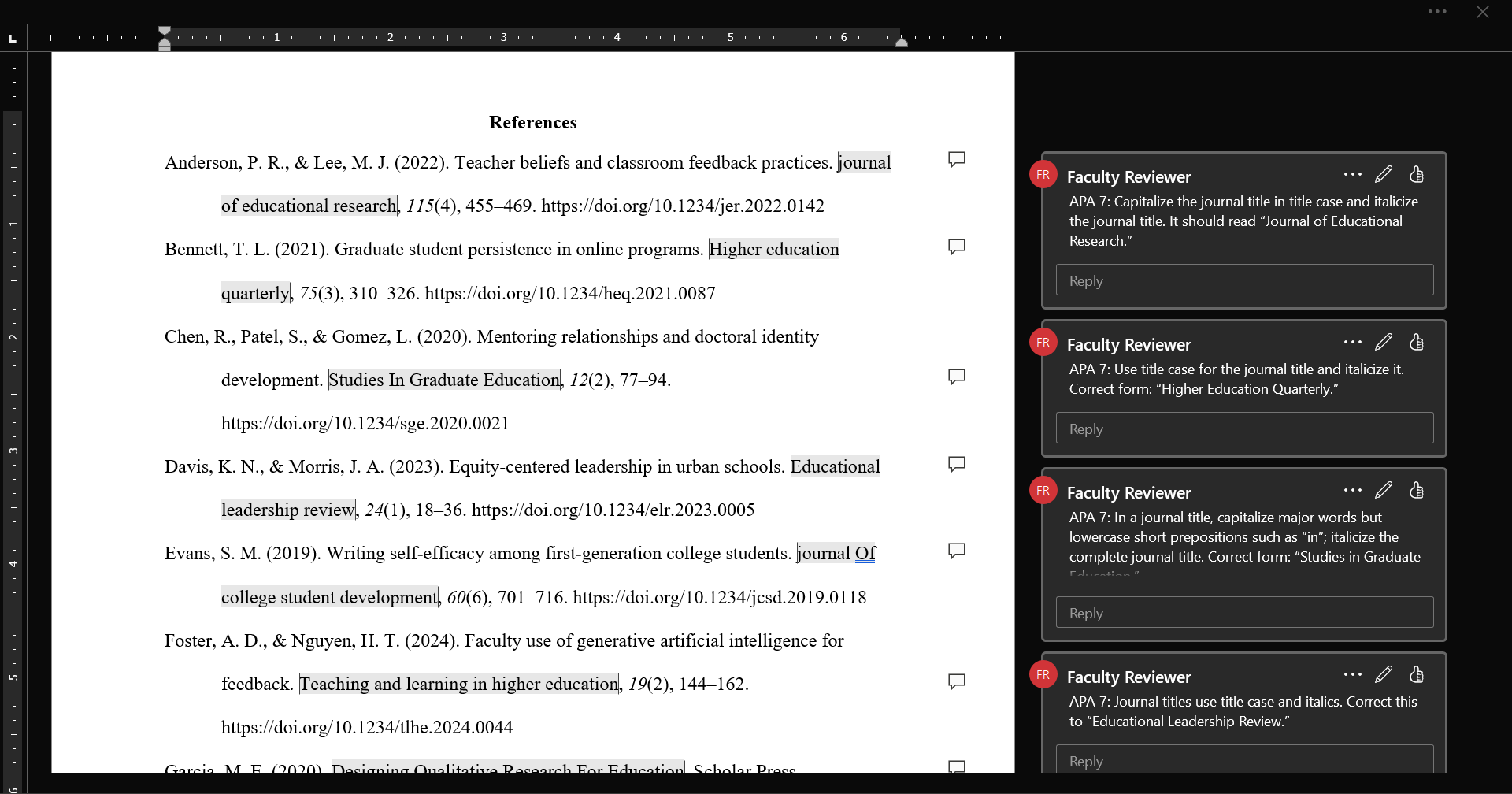Open more options on Journal of Educational Research comment
Screen dimensions: 1512x794
(1353, 174)
